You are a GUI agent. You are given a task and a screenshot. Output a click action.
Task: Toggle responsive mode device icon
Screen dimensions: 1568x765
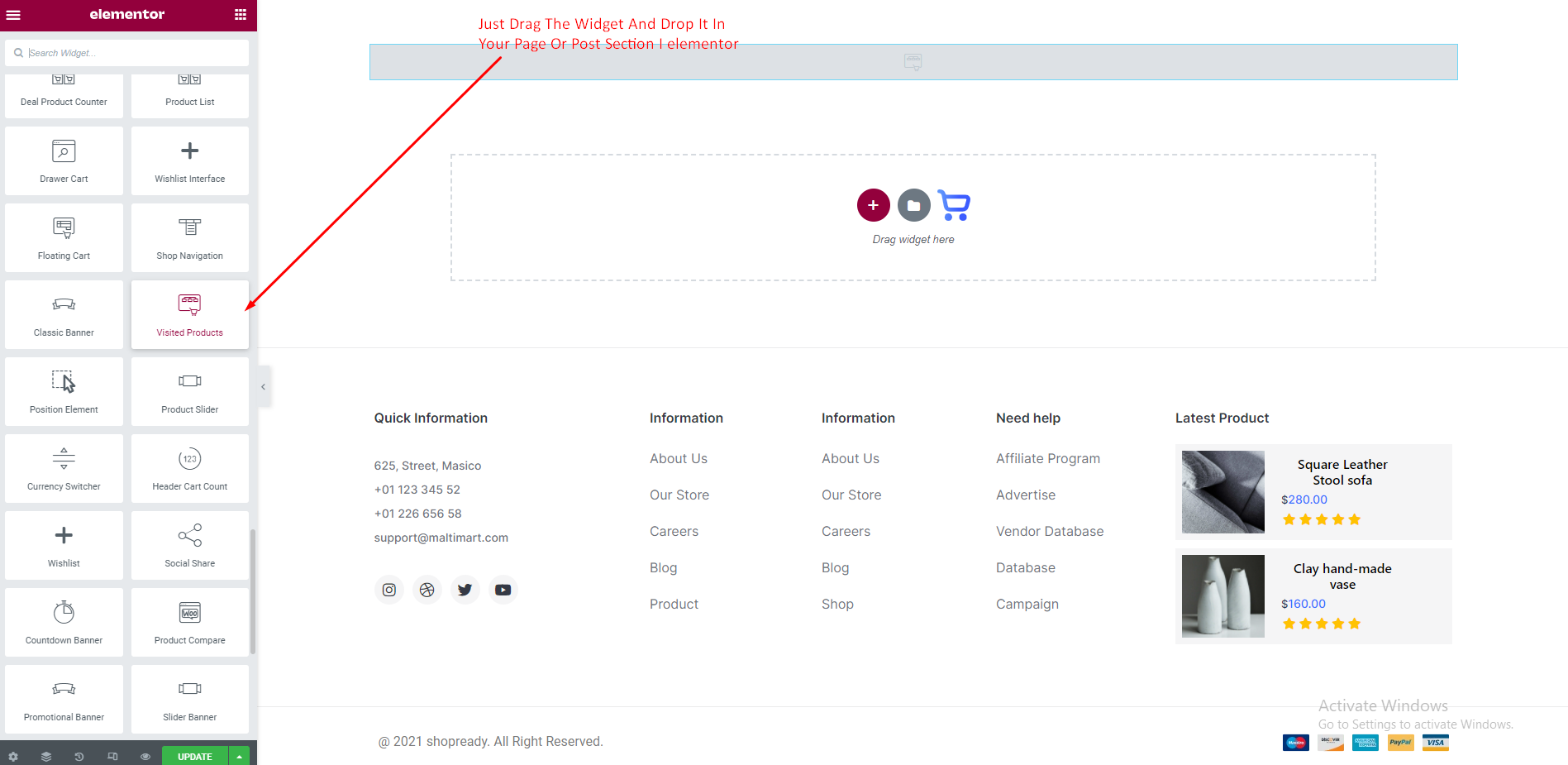pos(112,756)
